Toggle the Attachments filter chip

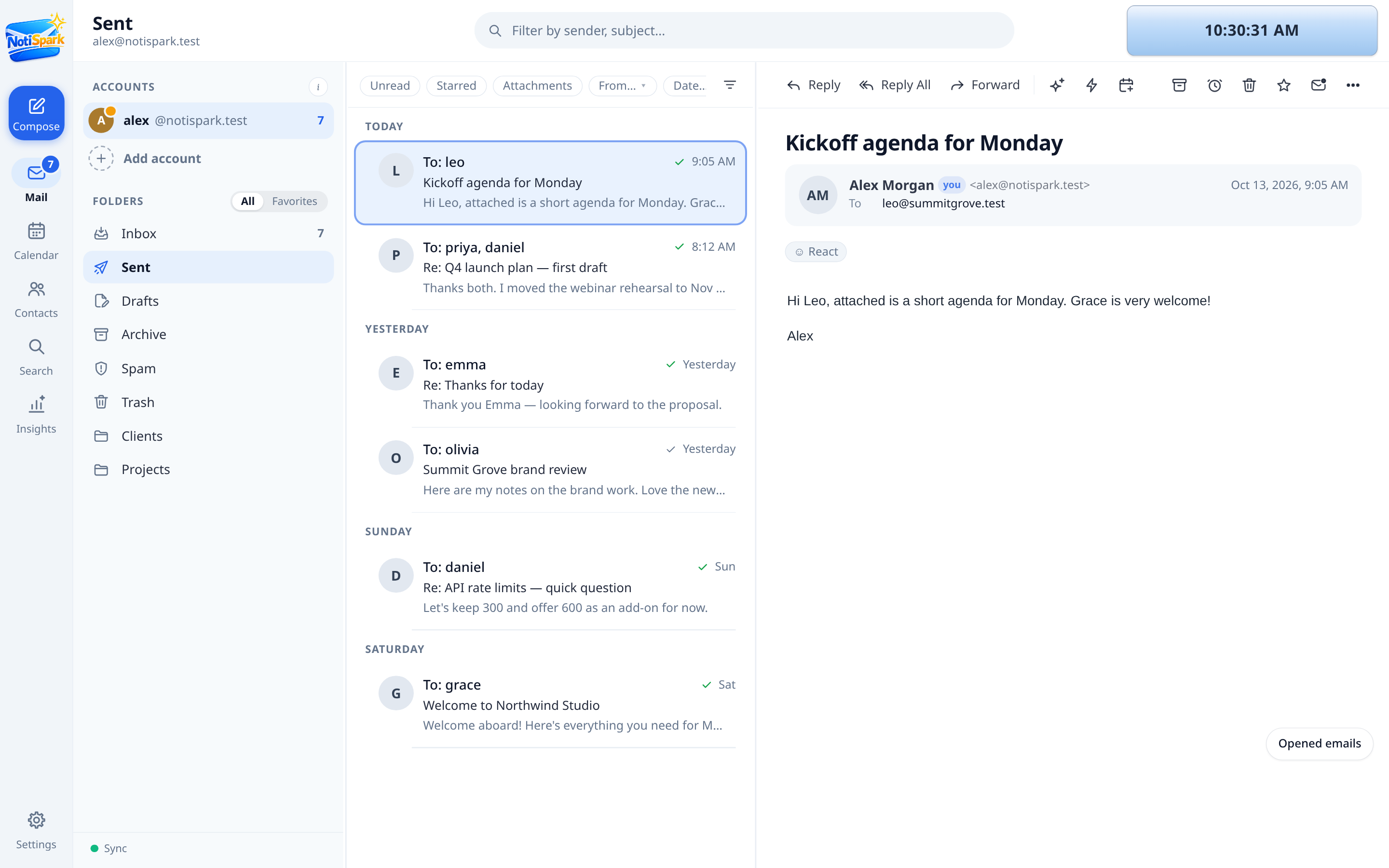(537, 85)
